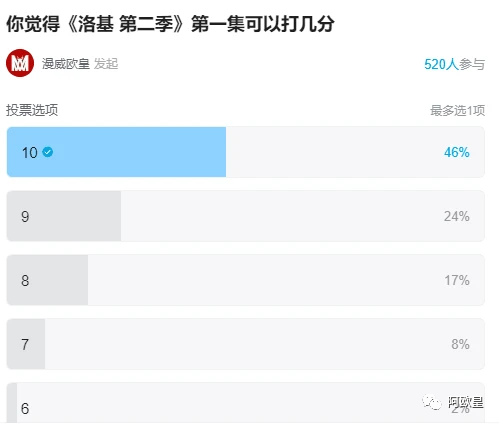Screen dimensions: 499x424
Task: Click the 520人参与 participant count
Action: tap(454, 64)
